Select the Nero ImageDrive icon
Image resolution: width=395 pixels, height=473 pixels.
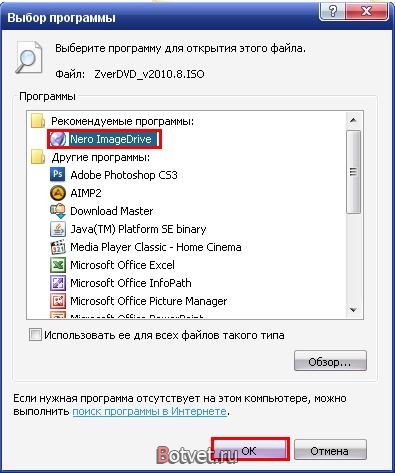[x=58, y=139]
